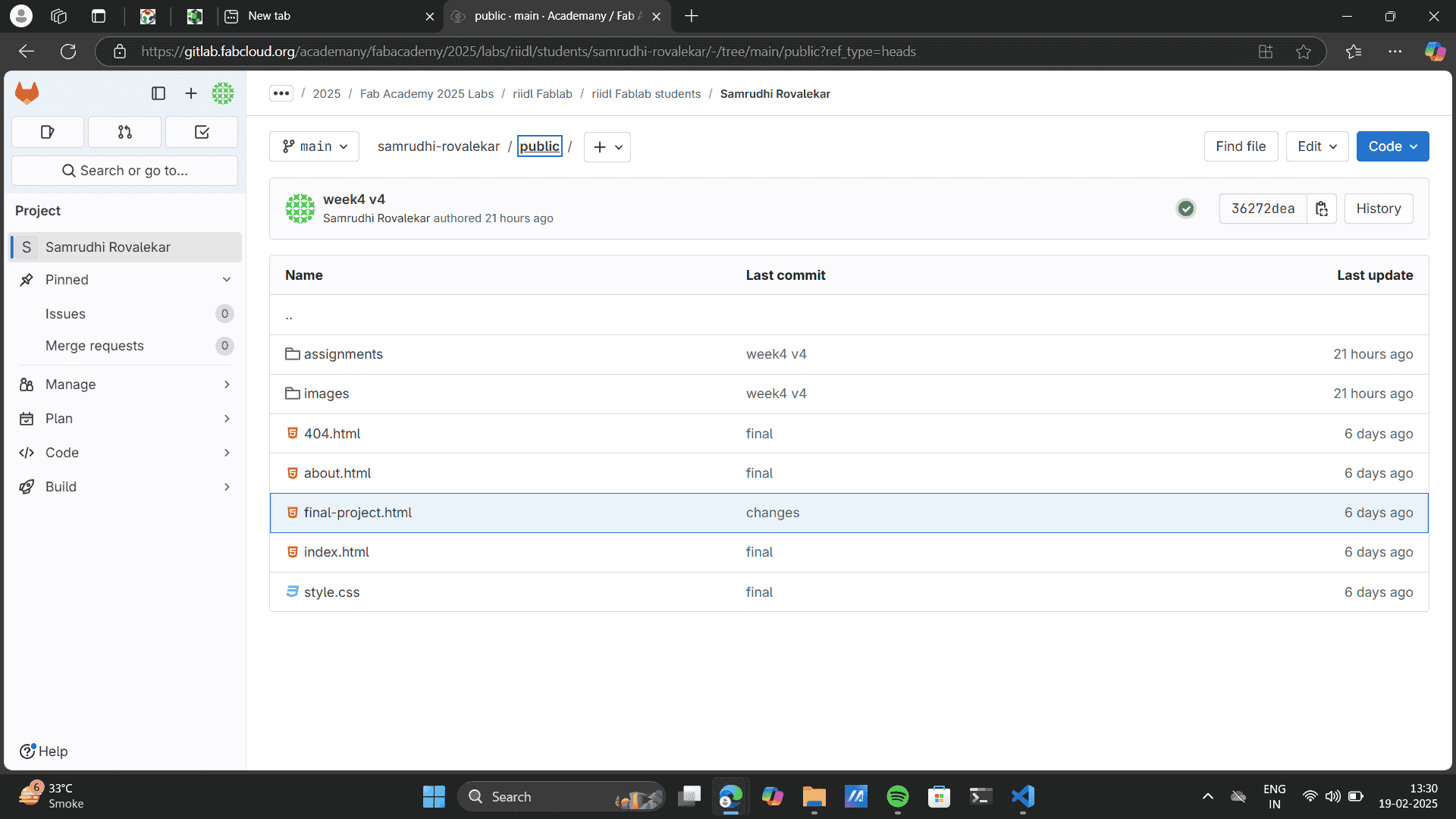Open the Plan section icon in sidebar
The image size is (1456, 819).
[x=27, y=418]
